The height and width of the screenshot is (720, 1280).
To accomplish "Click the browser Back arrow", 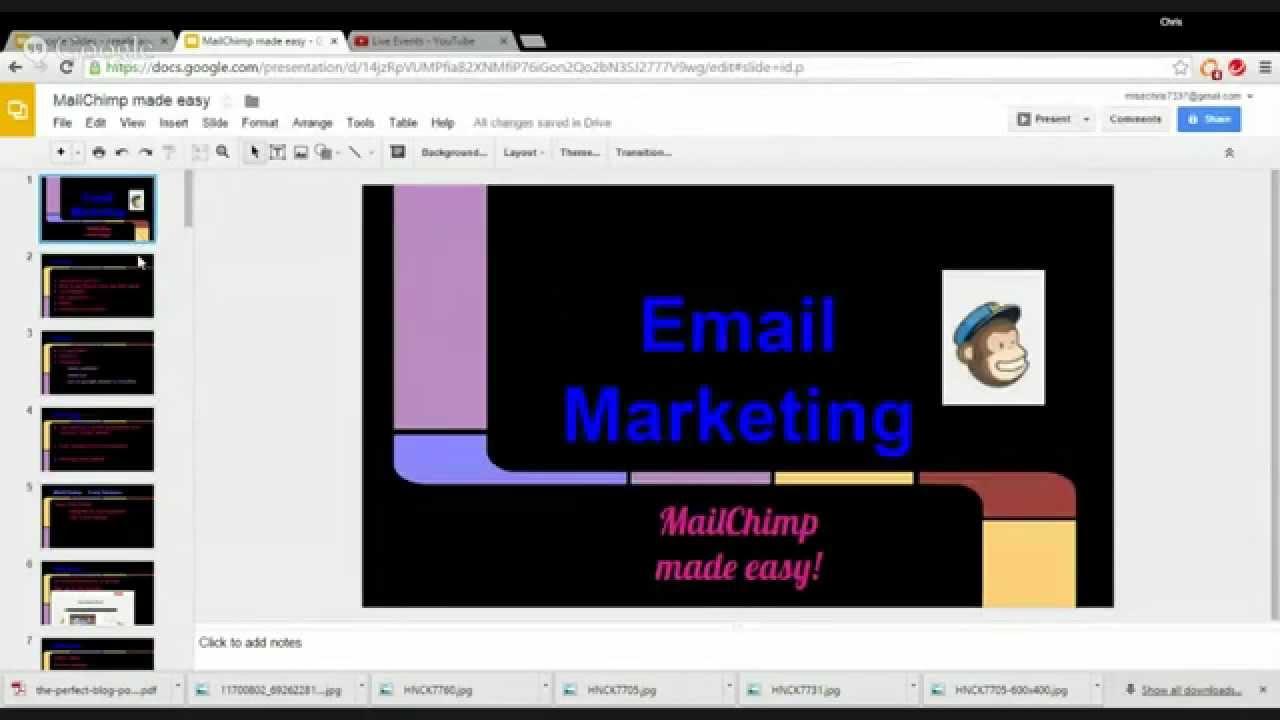I will (15, 67).
